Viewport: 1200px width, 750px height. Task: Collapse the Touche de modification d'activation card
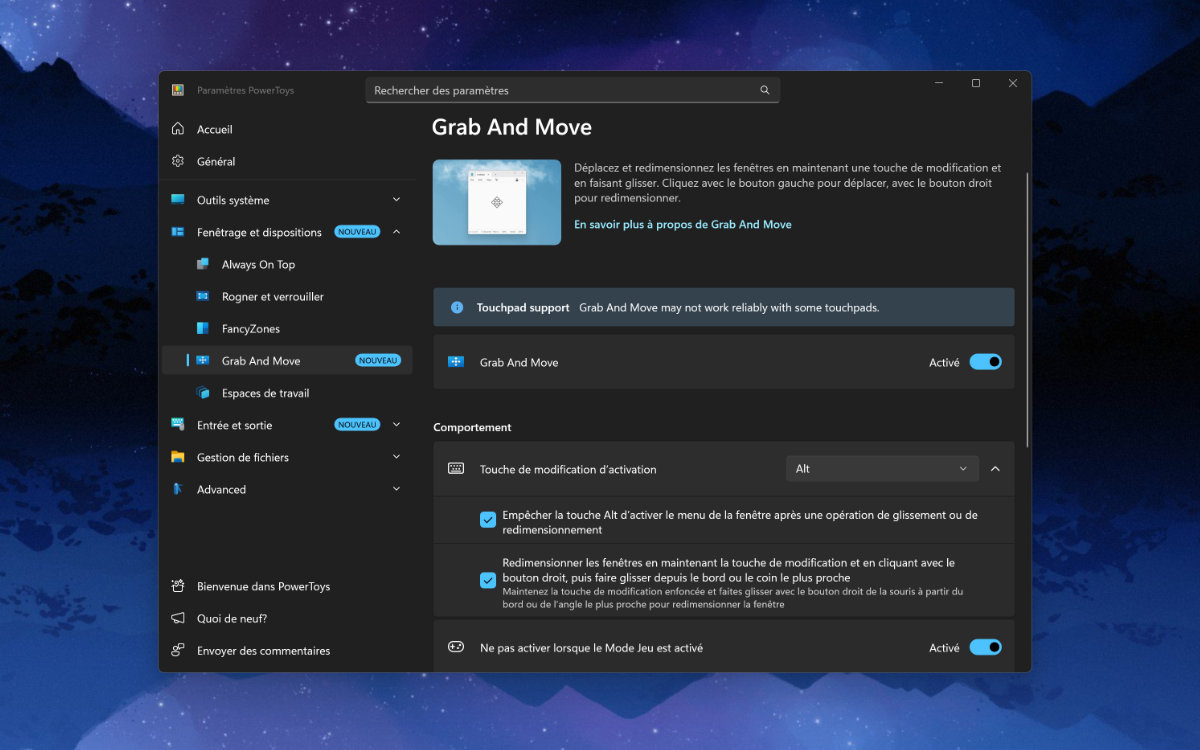(x=995, y=469)
